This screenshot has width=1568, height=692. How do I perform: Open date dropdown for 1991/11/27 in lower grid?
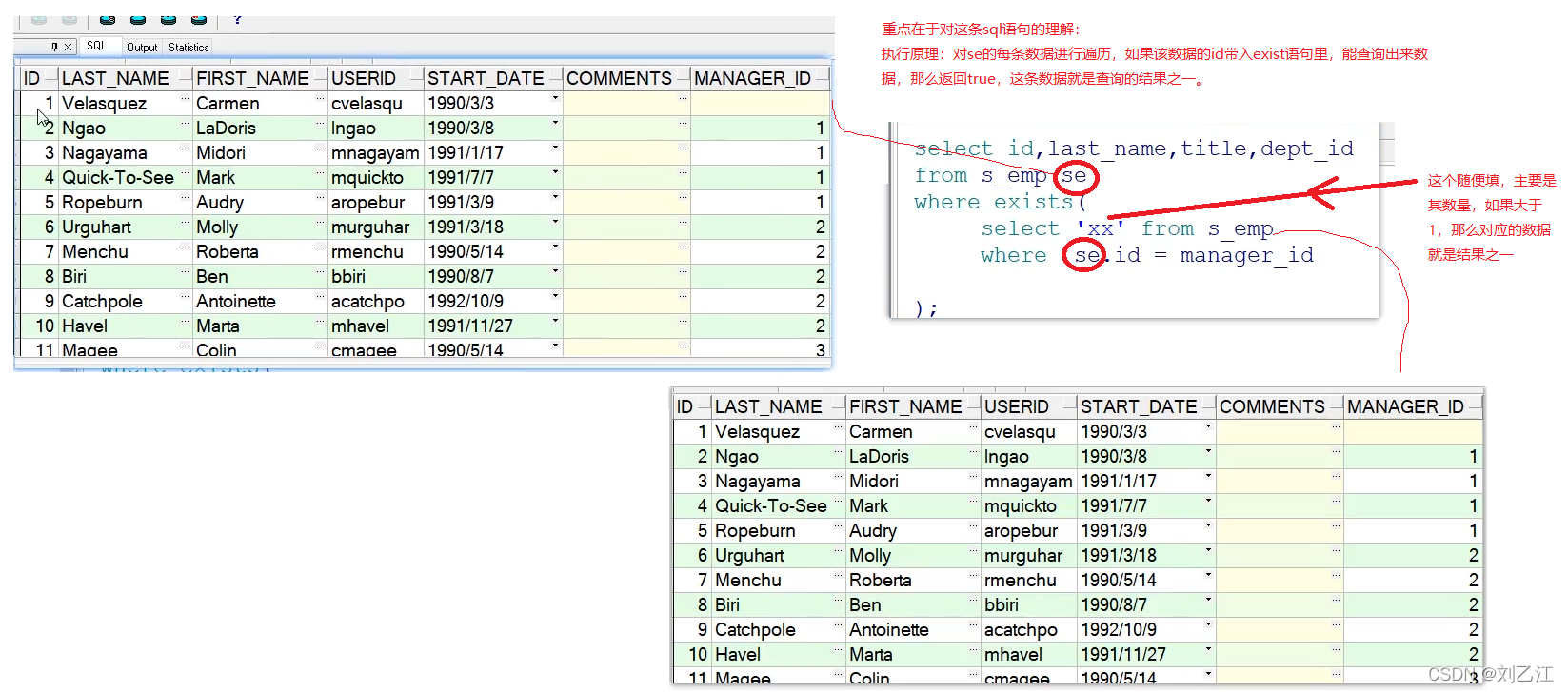tap(1208, 649)
